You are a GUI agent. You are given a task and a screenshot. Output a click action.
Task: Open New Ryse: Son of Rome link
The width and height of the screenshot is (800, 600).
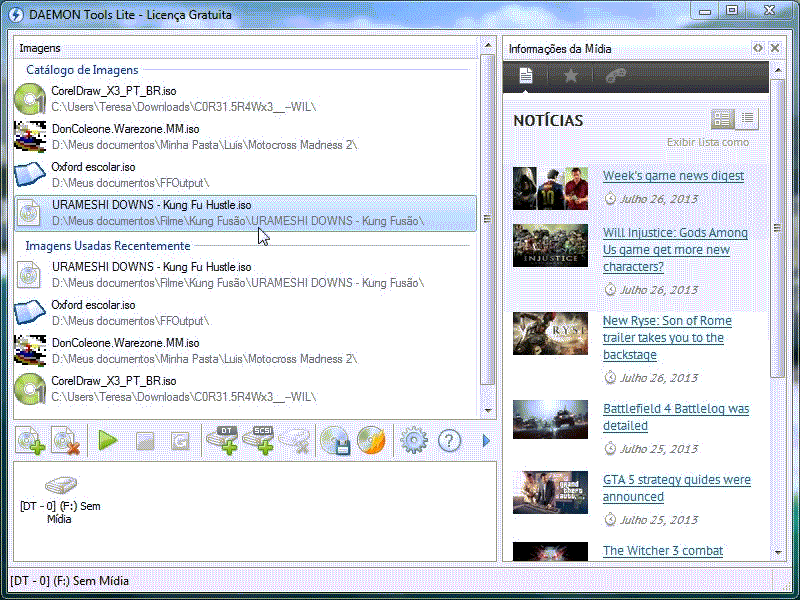(667, 337)
